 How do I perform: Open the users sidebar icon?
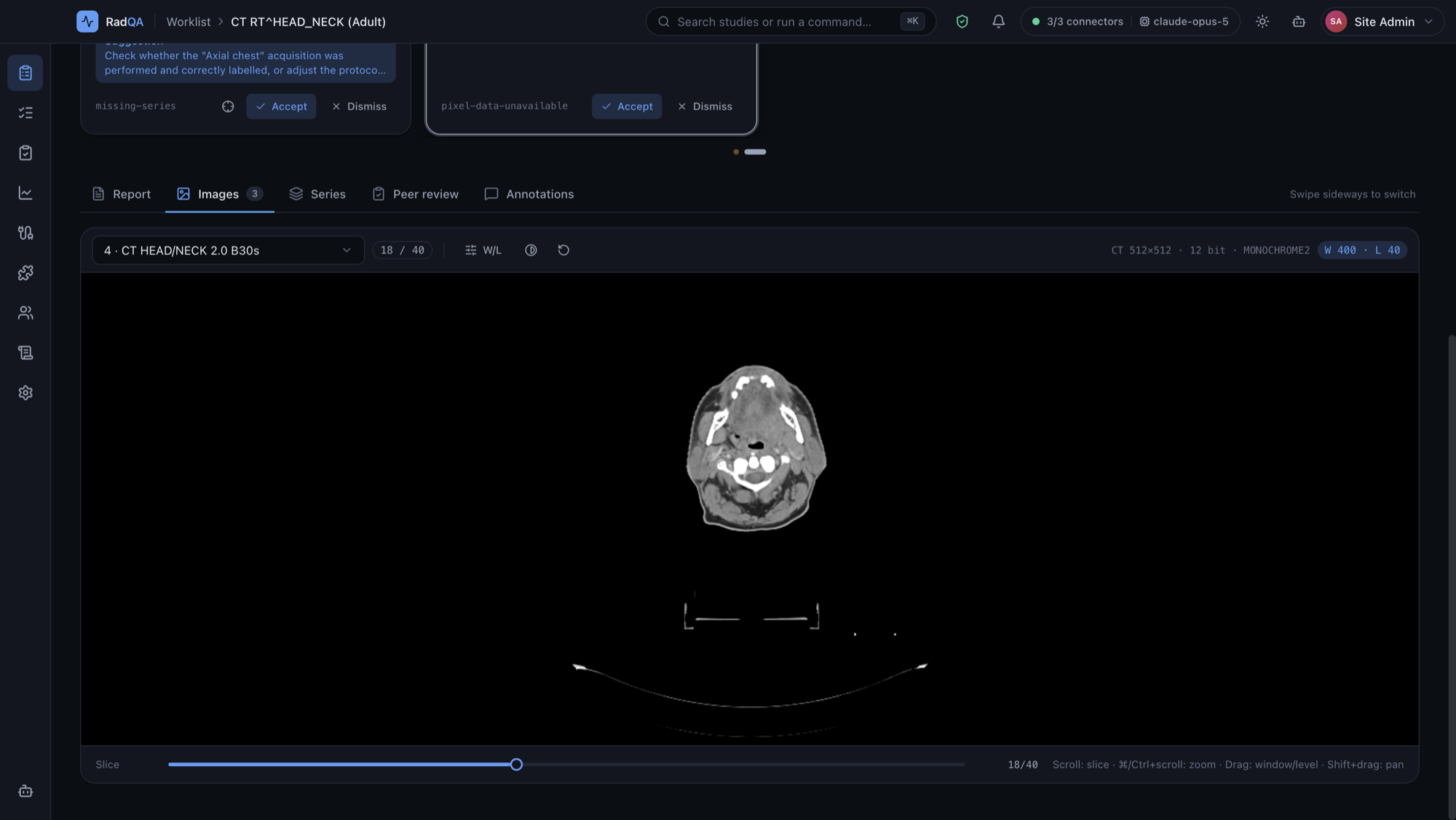(25, 313)
